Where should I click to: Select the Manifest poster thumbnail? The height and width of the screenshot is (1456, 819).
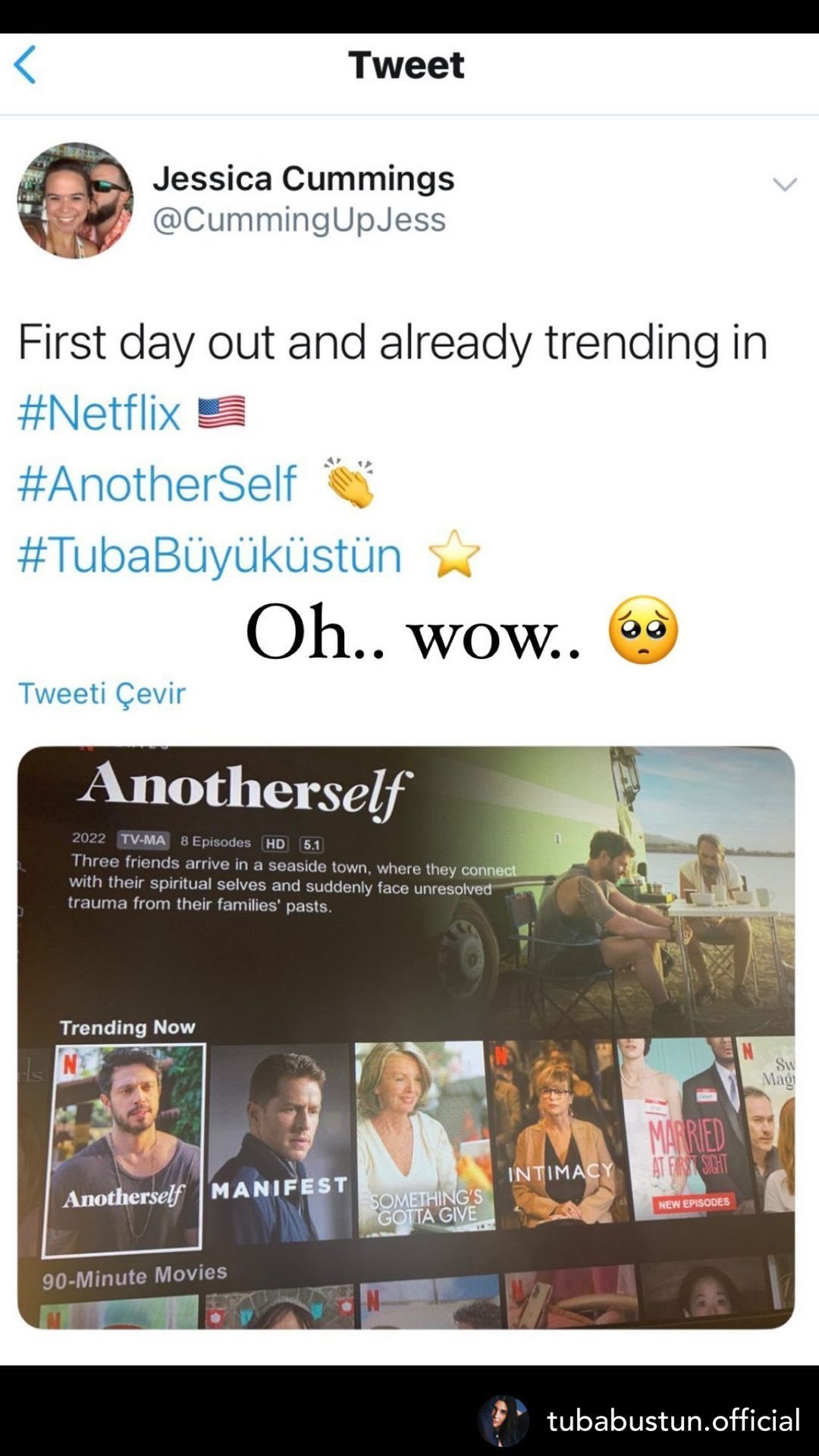279,1144
